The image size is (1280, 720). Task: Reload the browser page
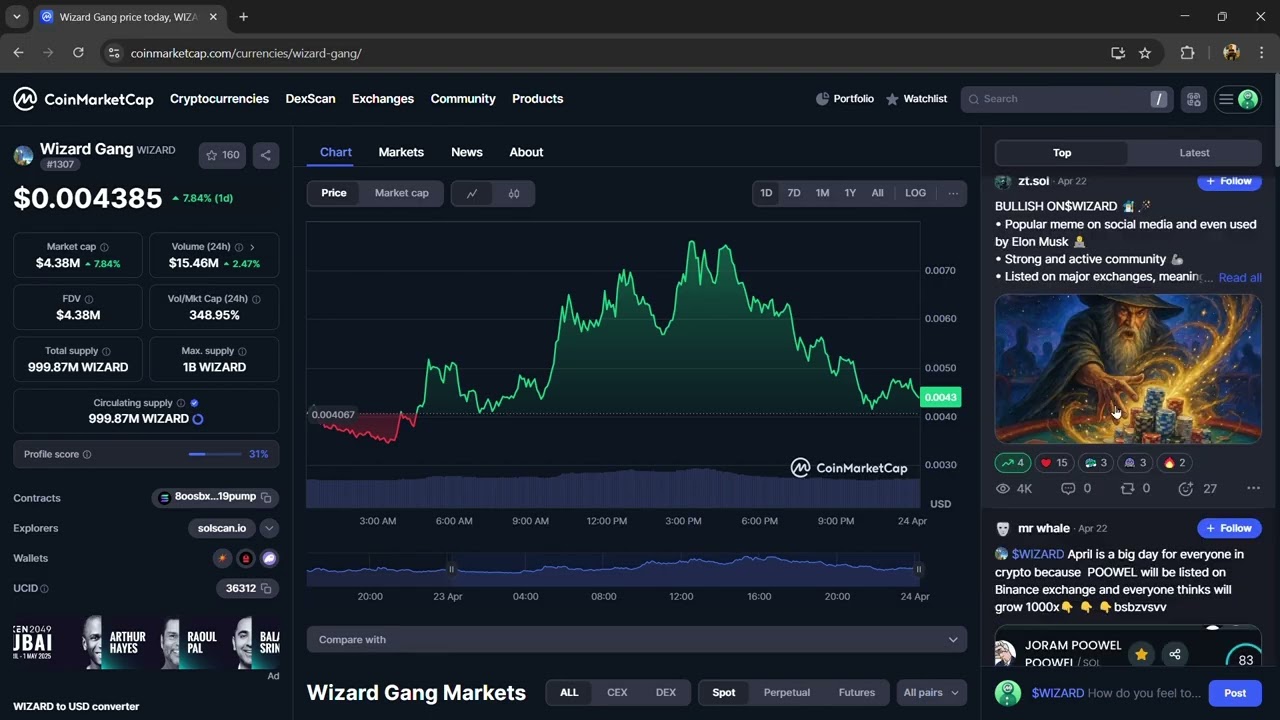coord(77,53)
